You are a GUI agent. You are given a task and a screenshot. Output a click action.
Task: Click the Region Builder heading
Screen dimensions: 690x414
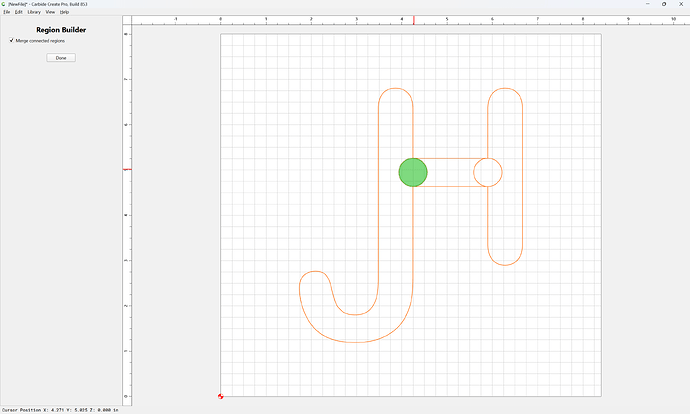tap(61, 30)
